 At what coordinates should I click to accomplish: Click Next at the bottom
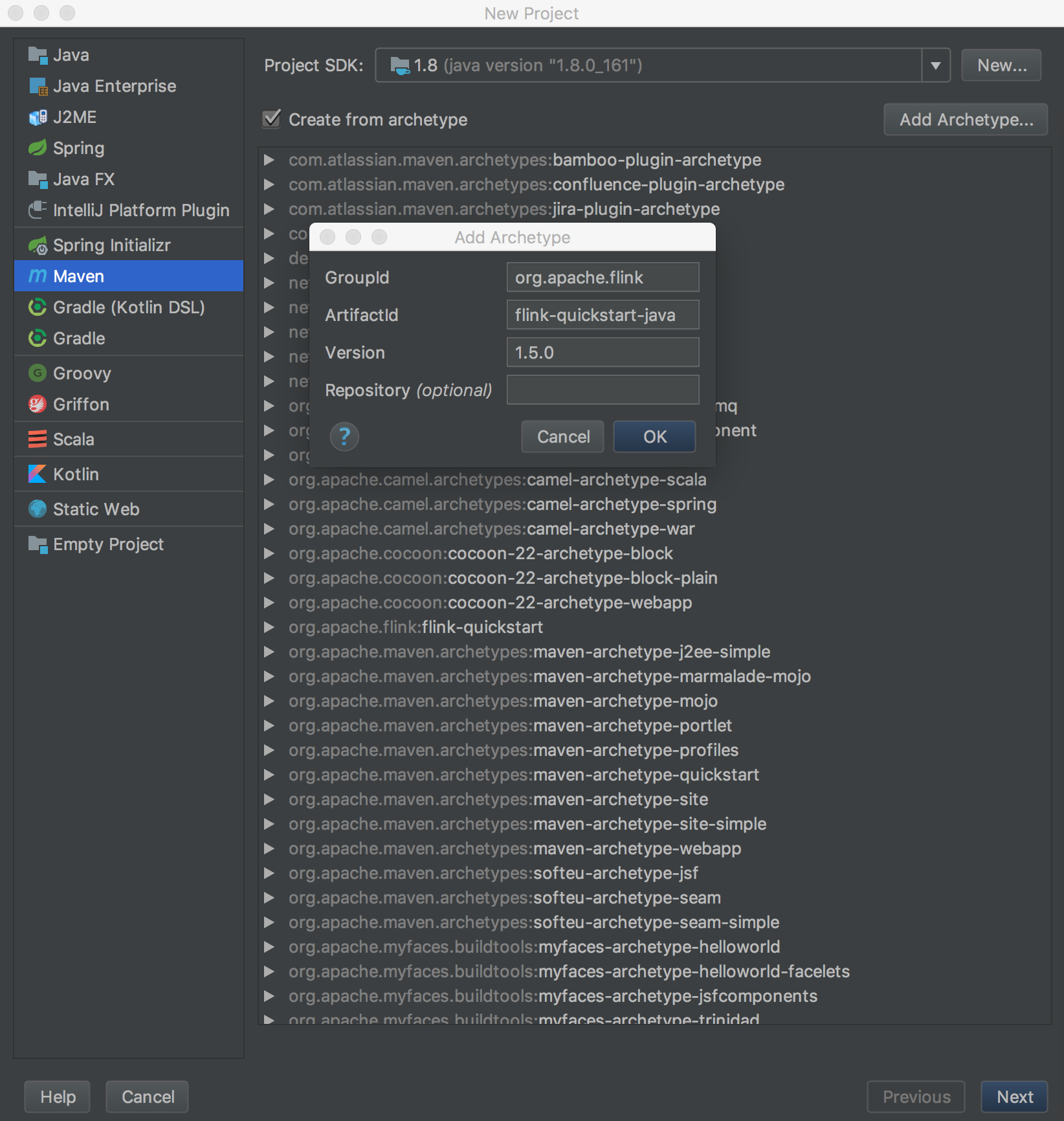tap(1014, 1097)
